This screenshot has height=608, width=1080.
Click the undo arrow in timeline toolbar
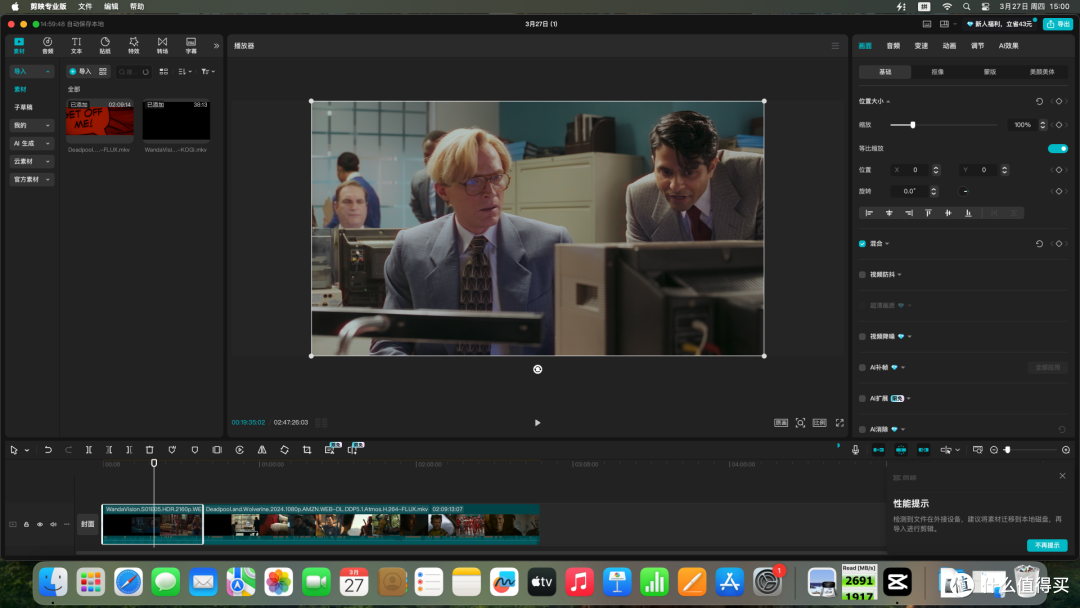[48, 450]
